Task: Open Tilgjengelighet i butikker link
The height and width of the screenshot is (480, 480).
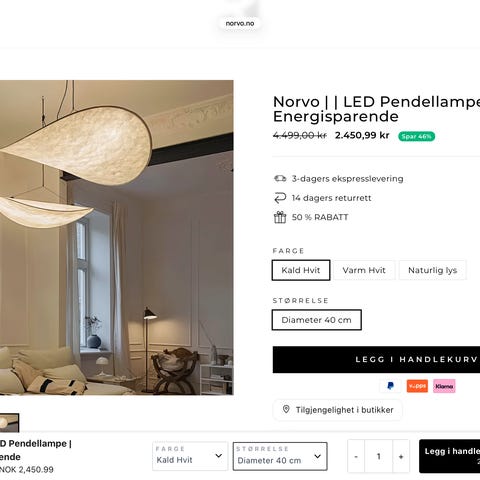Action: pyautogui.click(x=338, y=410)
